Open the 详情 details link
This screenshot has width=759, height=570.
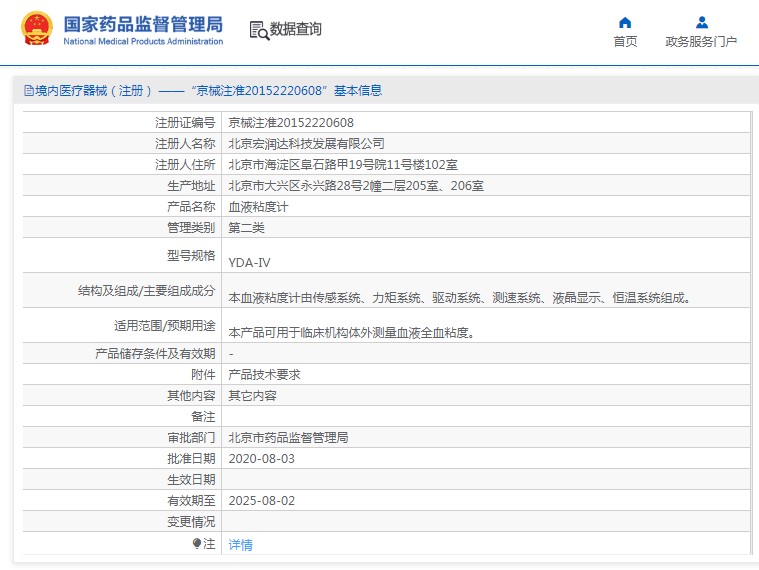coord(240,545)
